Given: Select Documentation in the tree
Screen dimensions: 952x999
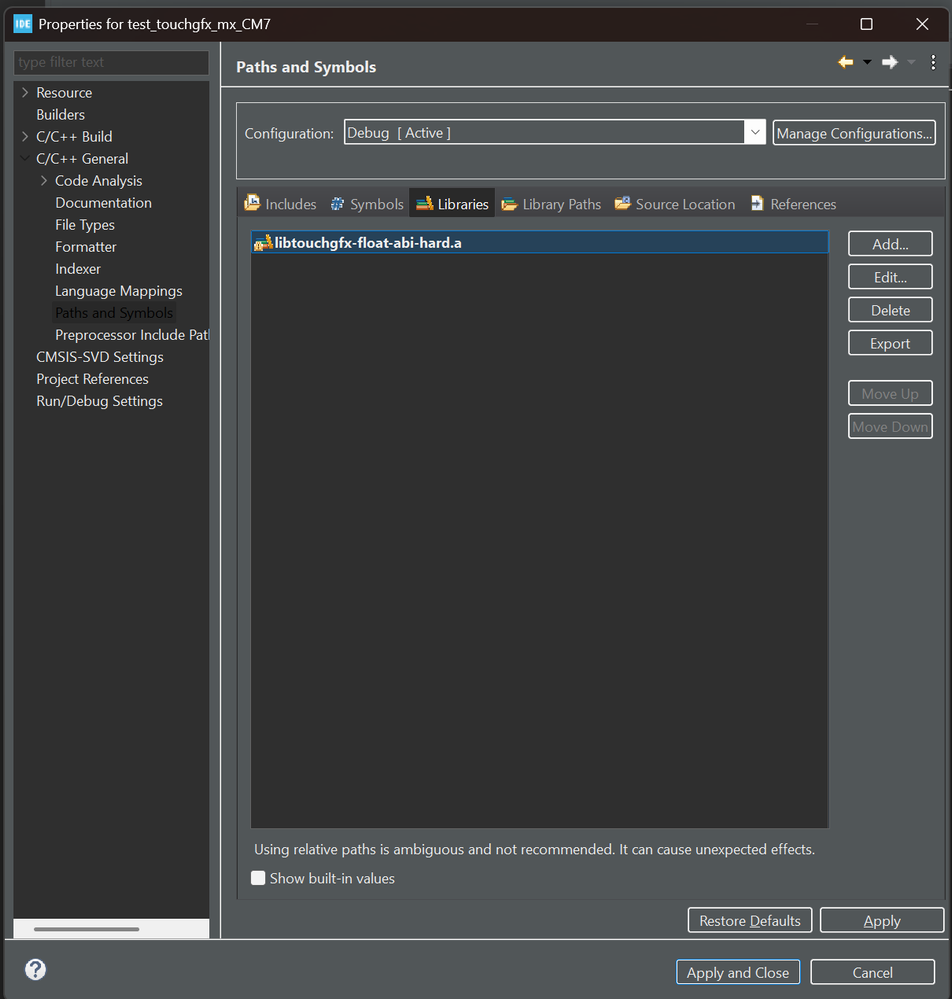Looking at the screenshot, I should pos(103,203).
